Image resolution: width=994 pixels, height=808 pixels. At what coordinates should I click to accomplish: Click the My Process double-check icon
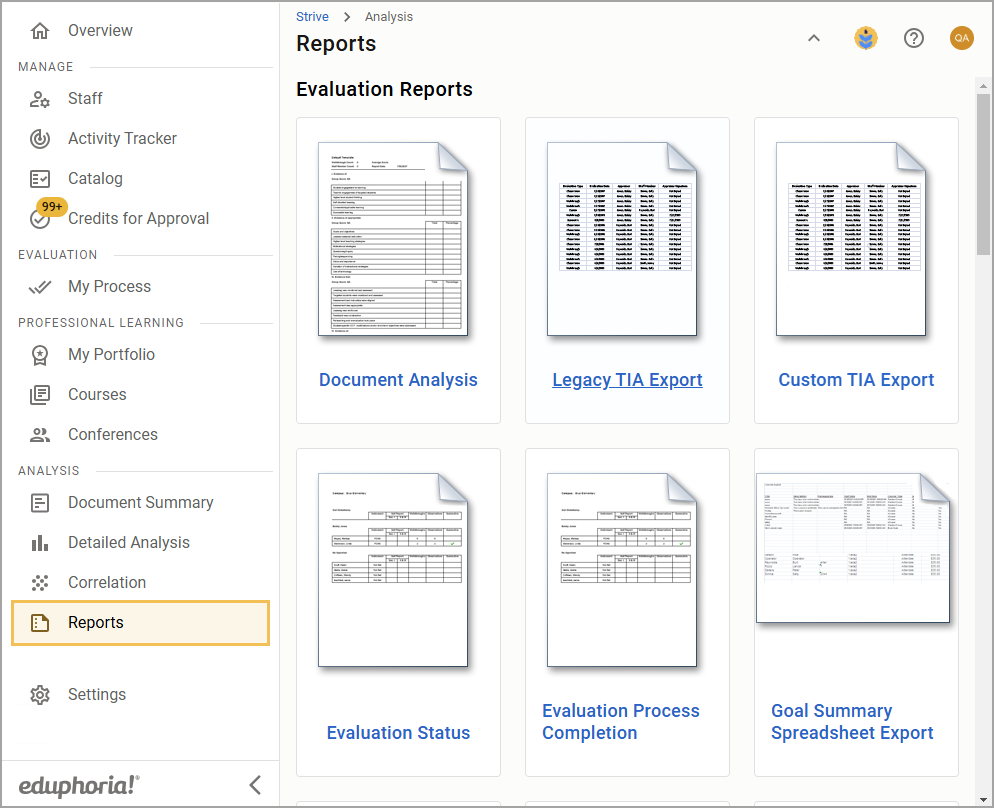(x=40, y=287)
